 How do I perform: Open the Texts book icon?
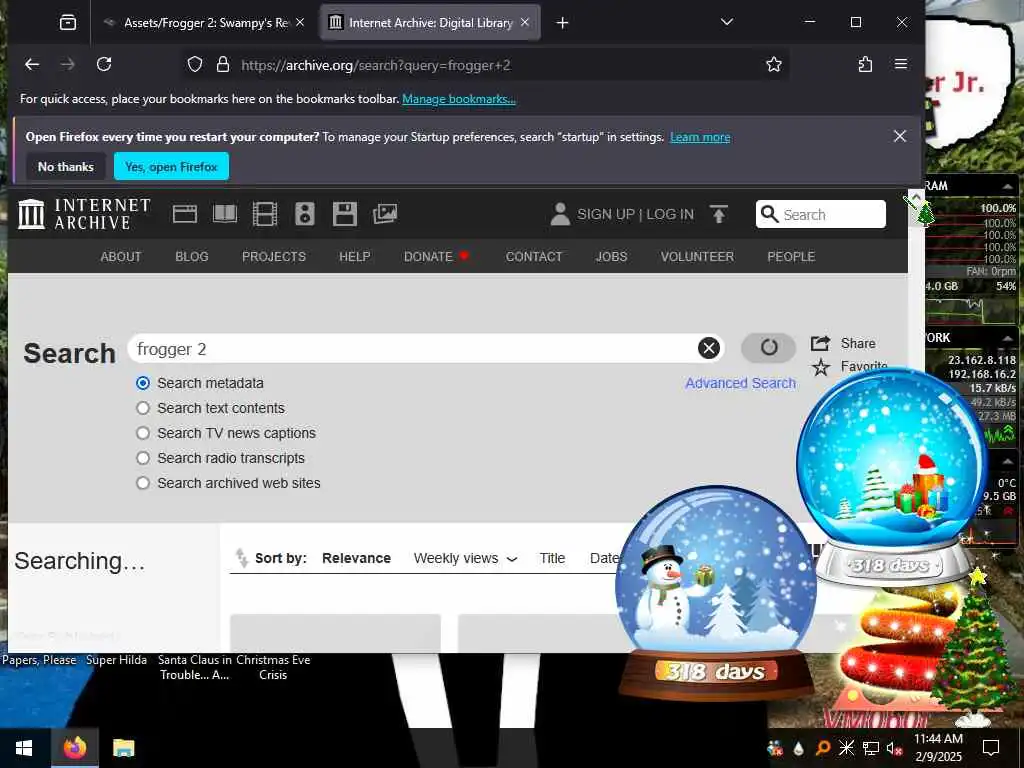point(225,214)
